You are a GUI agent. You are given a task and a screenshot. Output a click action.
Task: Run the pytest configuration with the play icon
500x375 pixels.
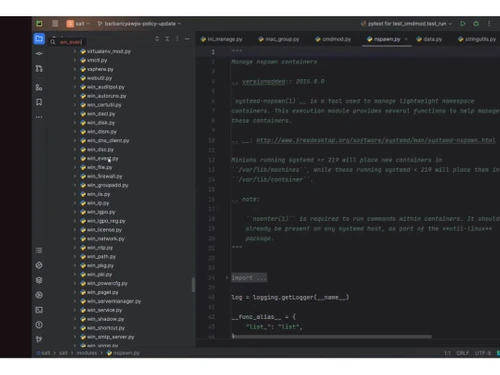click(463, 24)
